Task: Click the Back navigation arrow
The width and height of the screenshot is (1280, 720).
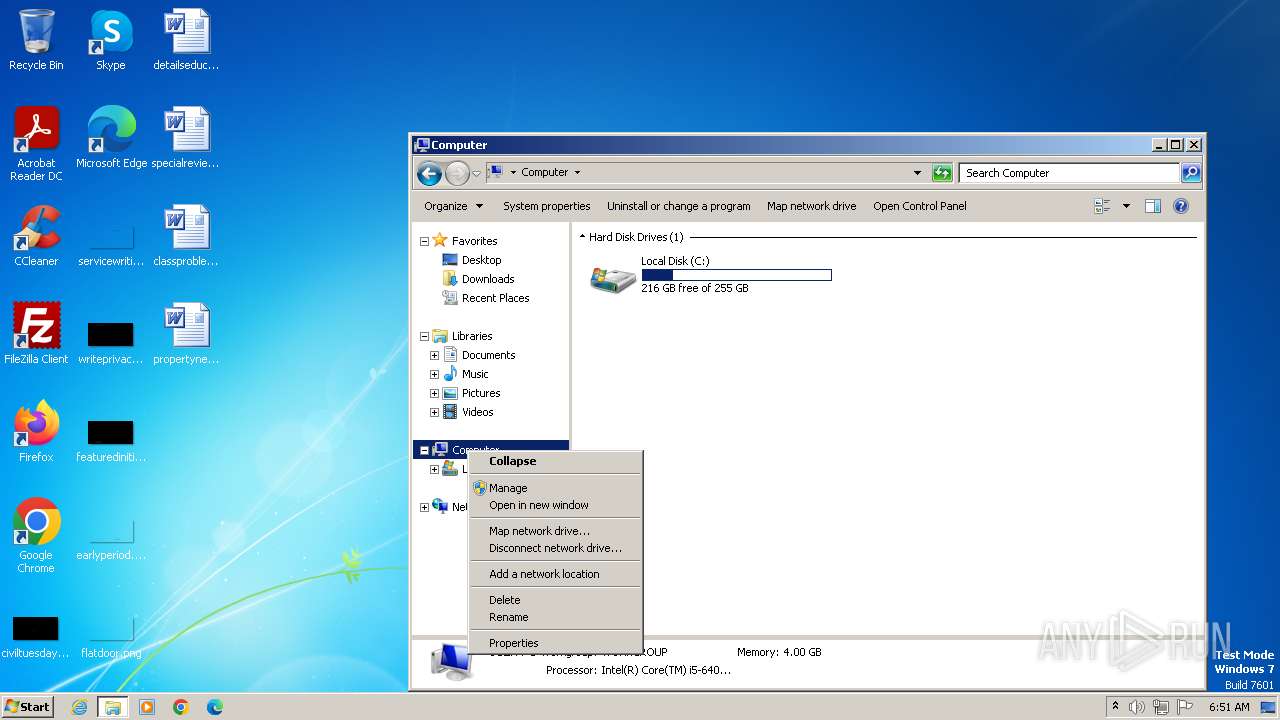Action: 429,173
